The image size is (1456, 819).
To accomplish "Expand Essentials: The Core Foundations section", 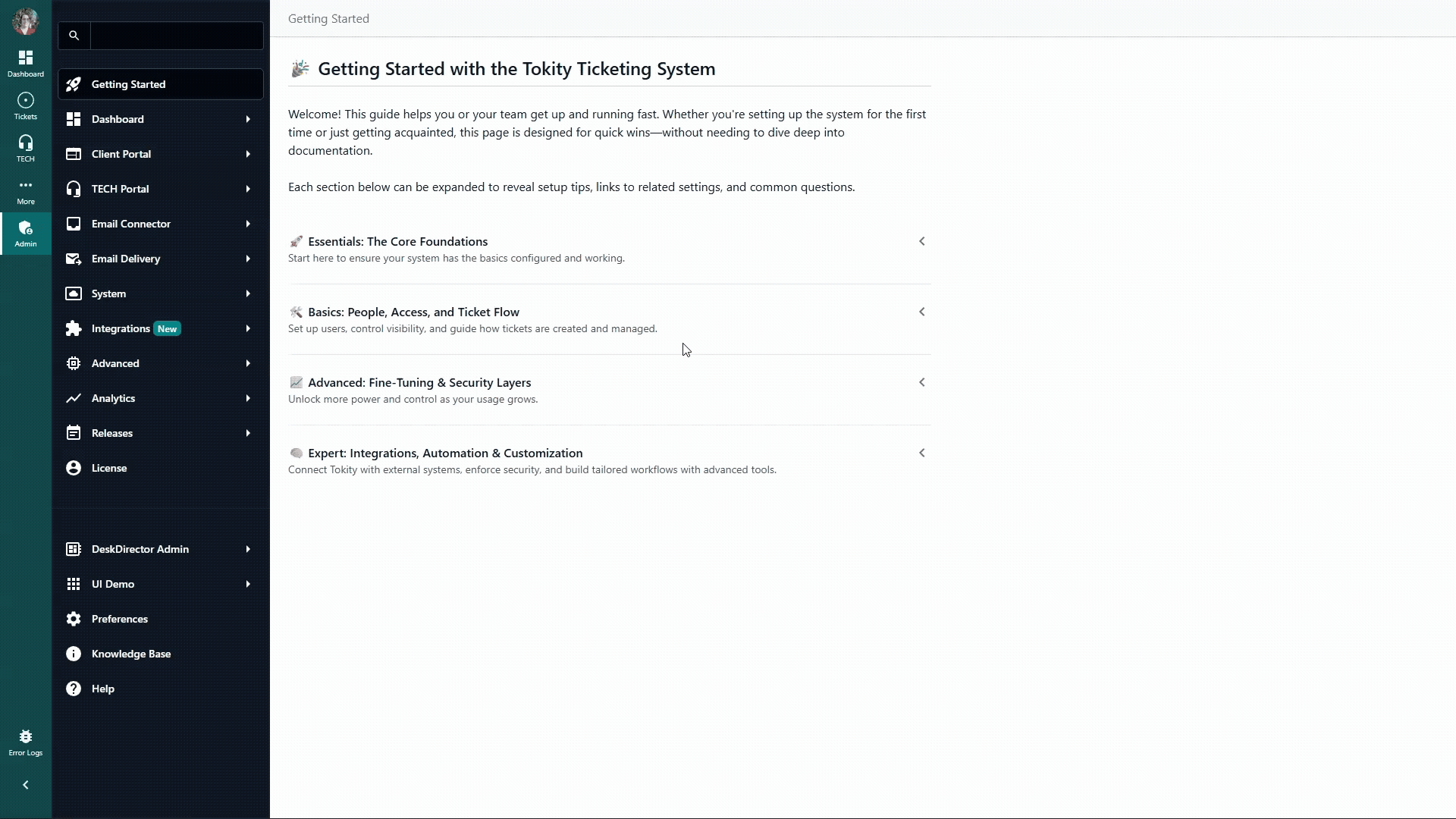I will pos(921,241).
